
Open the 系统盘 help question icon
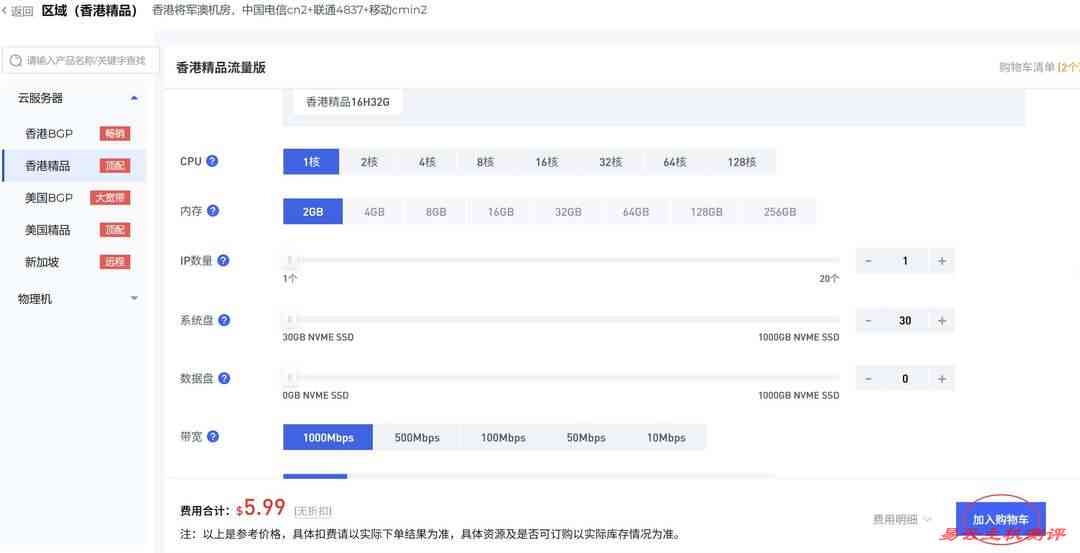(224, 320)
